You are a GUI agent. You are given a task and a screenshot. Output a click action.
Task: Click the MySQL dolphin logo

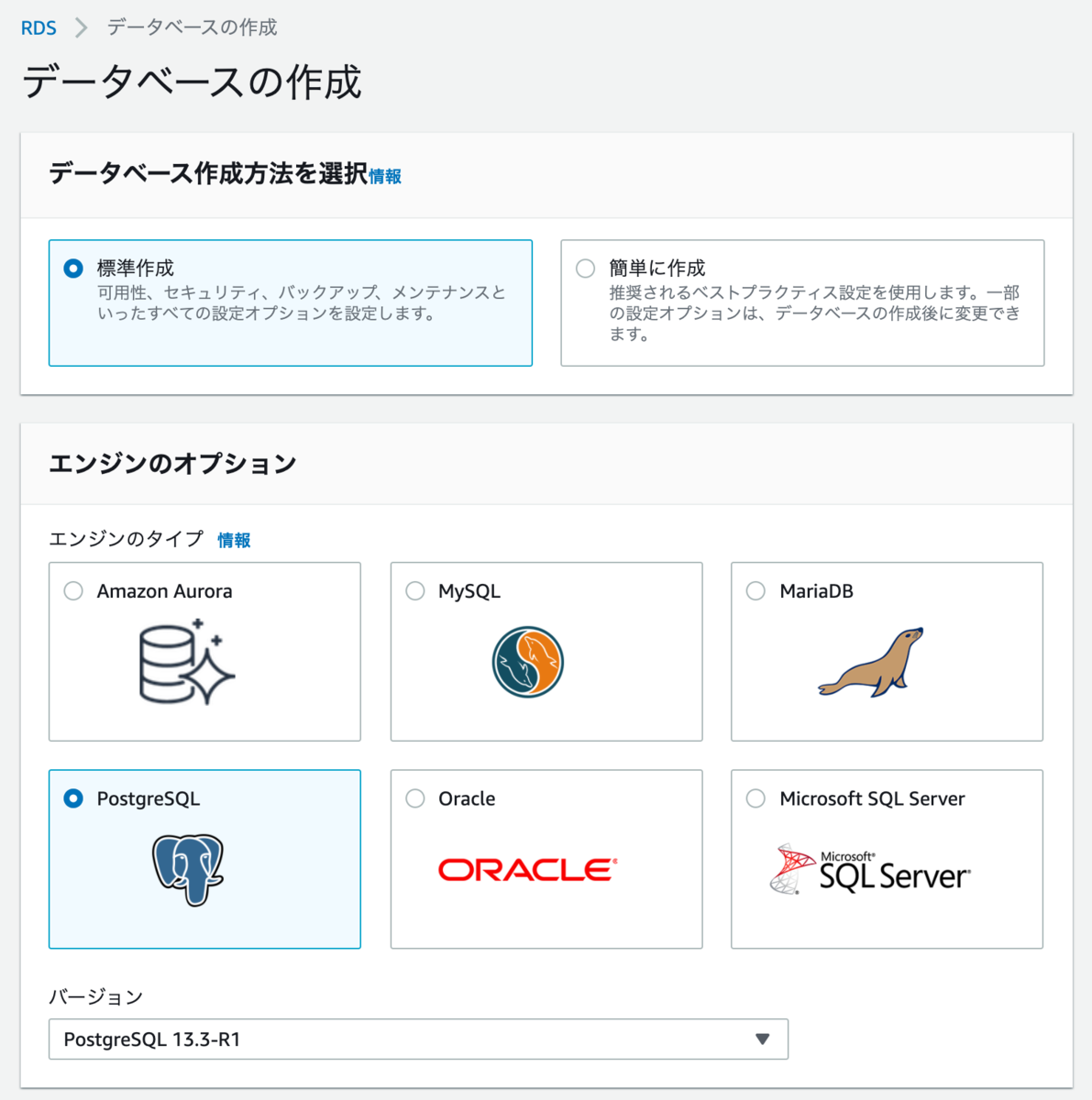coord(528,662)
